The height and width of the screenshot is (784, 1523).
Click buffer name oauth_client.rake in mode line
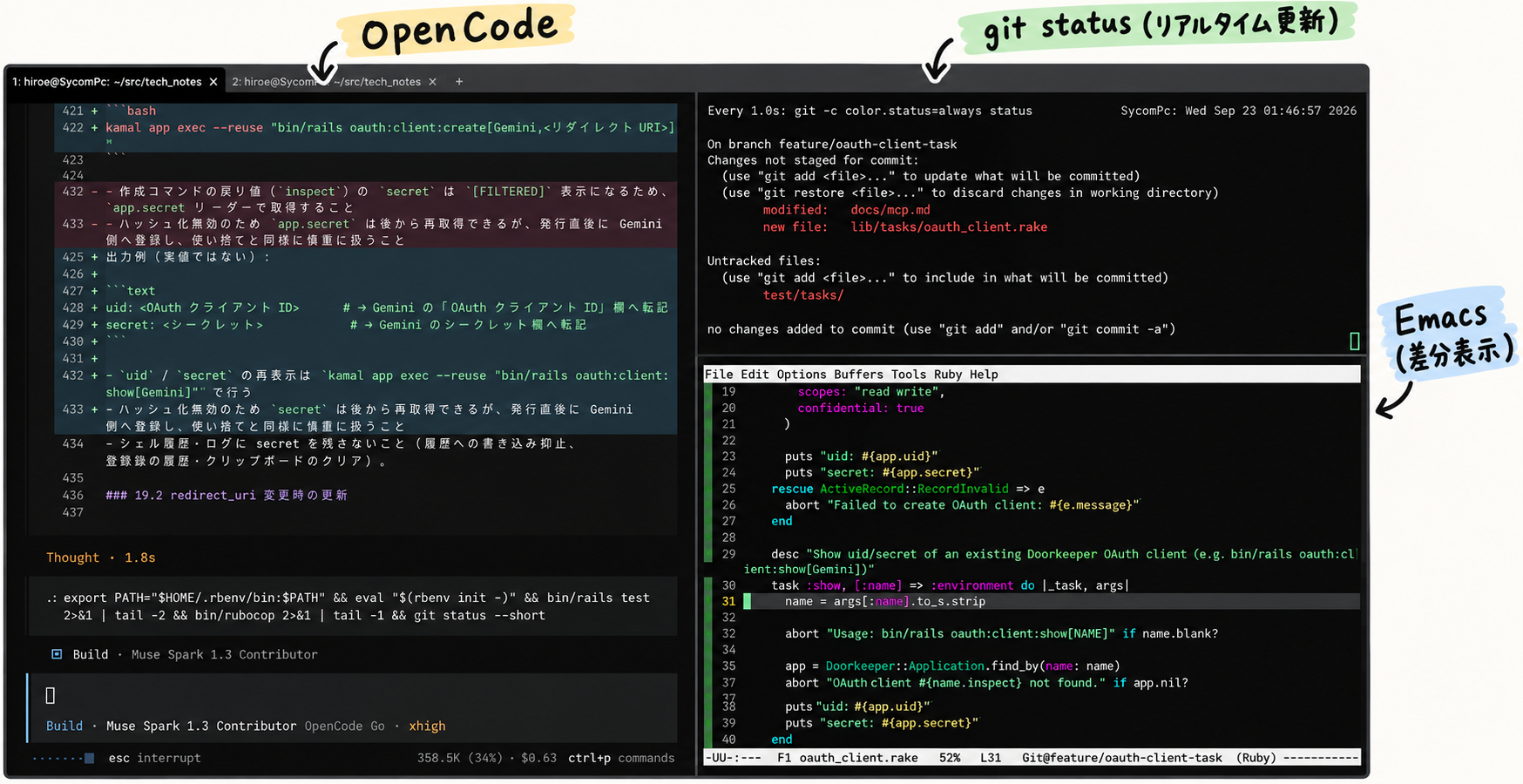tap(859, 758)
